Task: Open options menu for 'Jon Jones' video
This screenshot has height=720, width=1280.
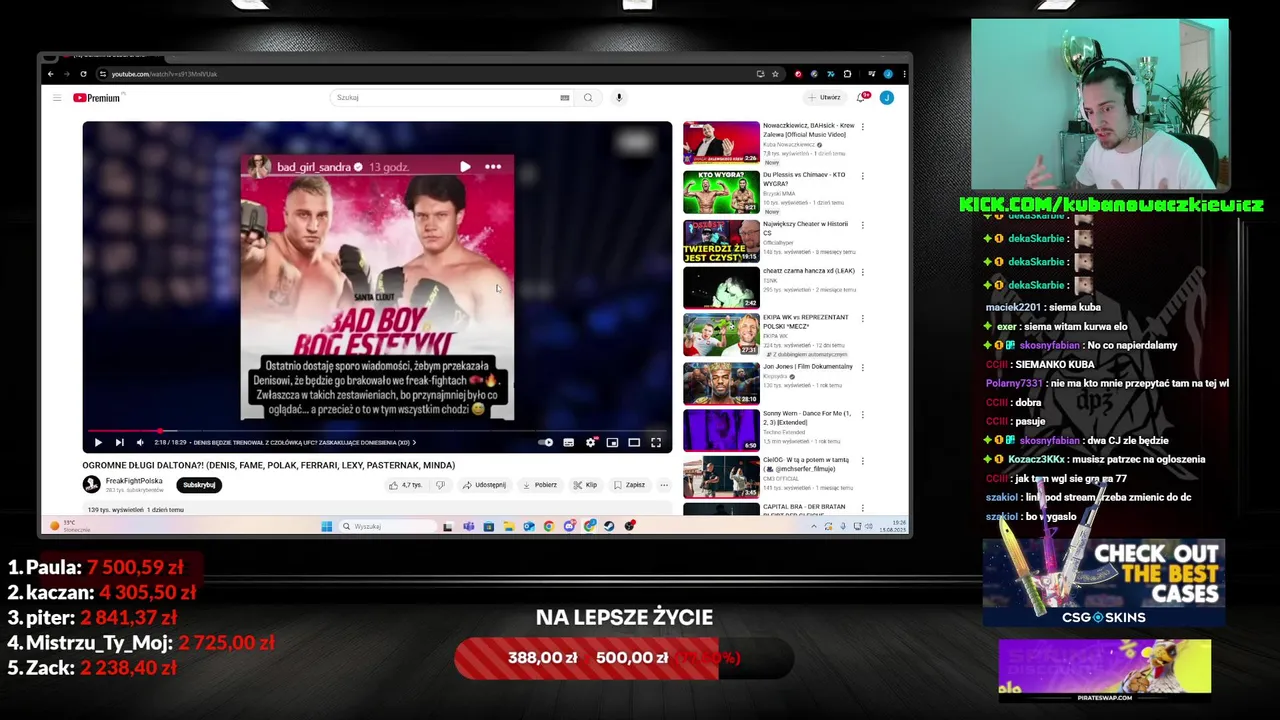Action: pos(863,367)
